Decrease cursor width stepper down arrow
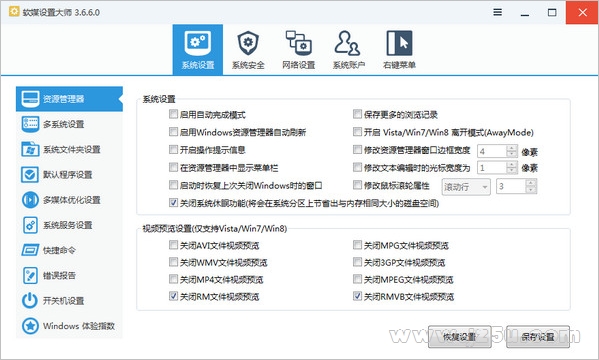 tap(512, 171)
